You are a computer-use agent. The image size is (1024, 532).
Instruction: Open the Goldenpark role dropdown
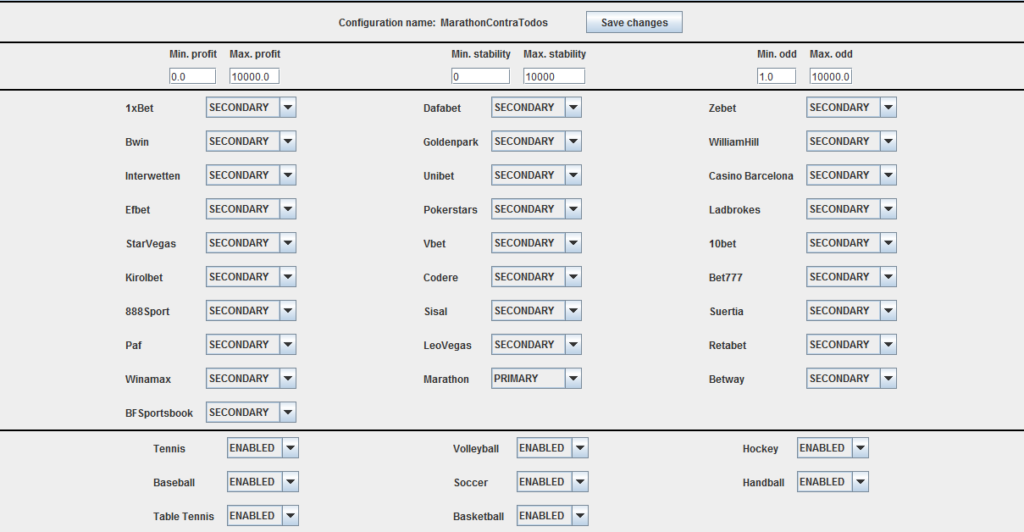[x=536, y=142]
